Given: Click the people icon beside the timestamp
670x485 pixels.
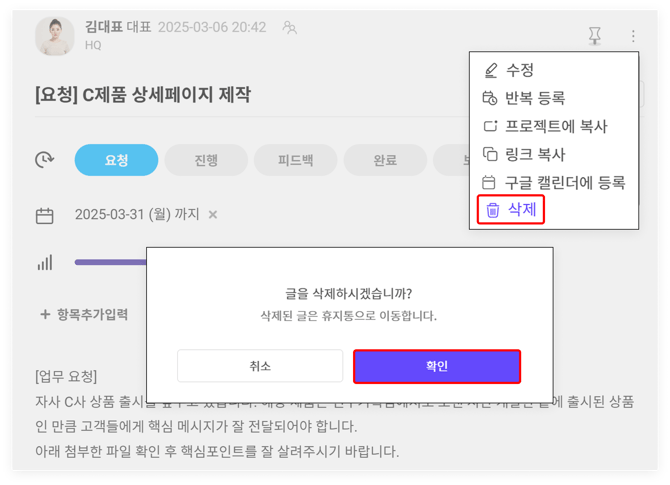Looking at the screenshot, I should pos(289,28).
